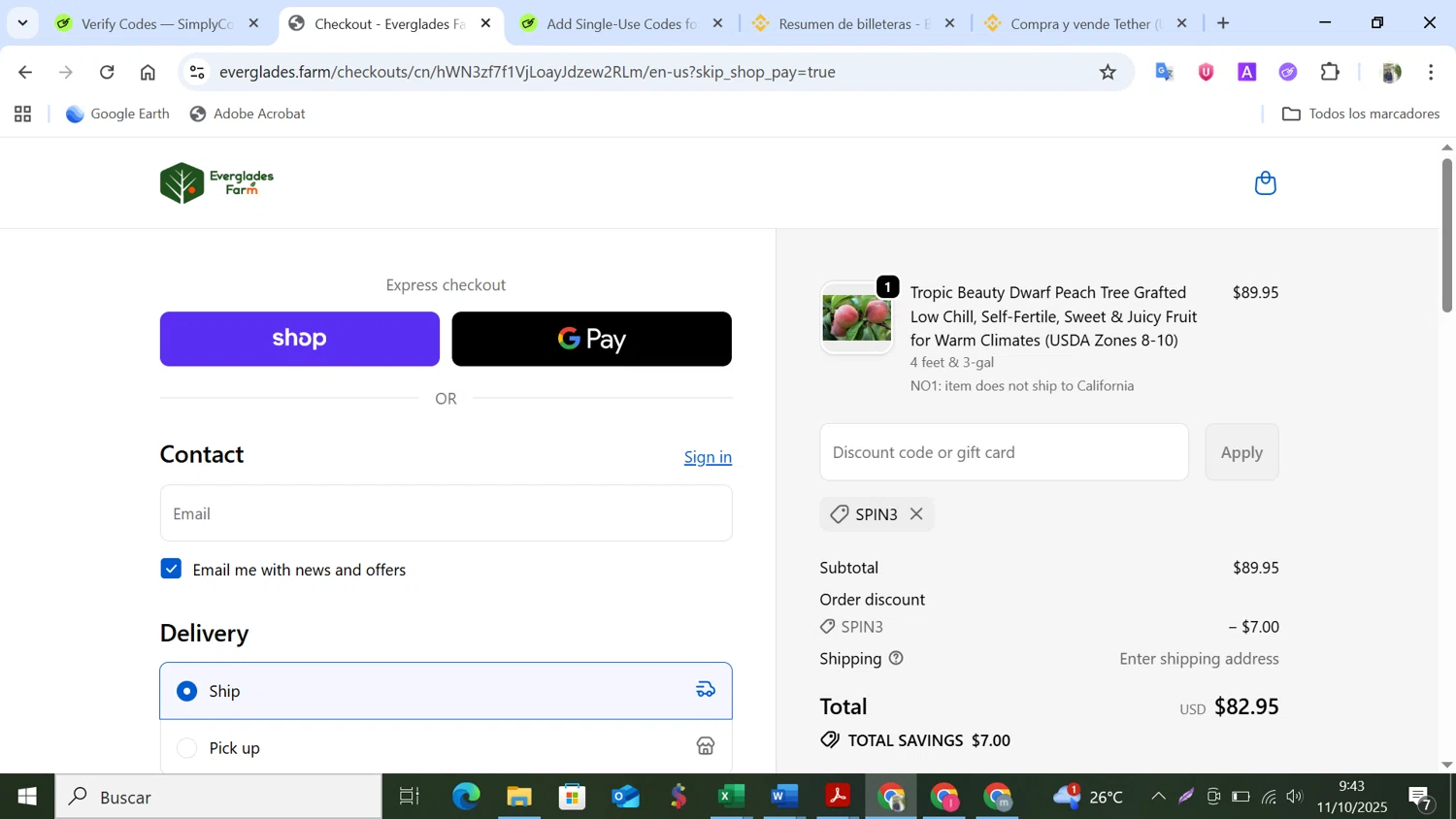Viewport: 1456px width, 819px height.
Task: Close the Checkout - Everglades Farm tab
Action: 486,23
